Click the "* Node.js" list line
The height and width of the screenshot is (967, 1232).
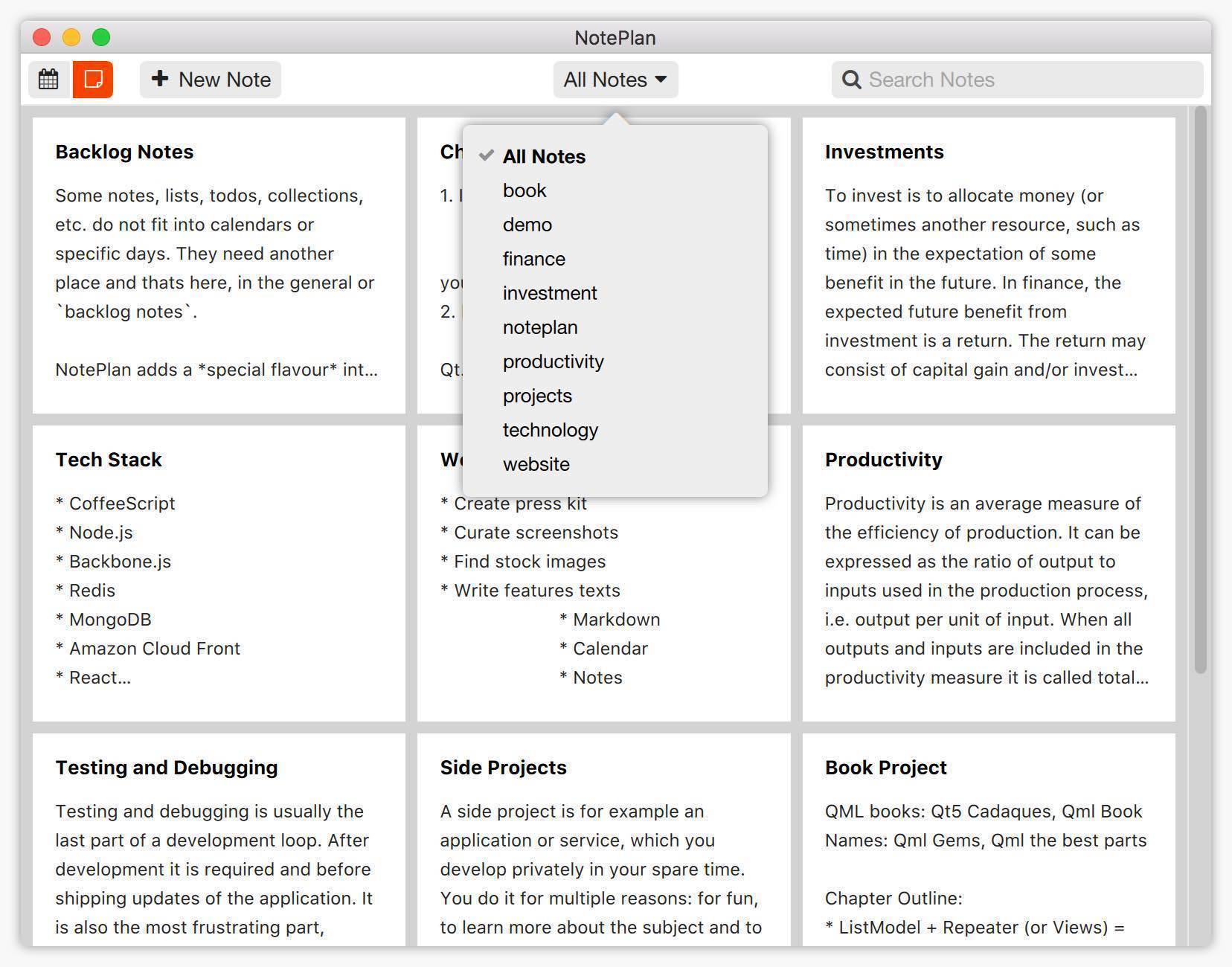94,533
